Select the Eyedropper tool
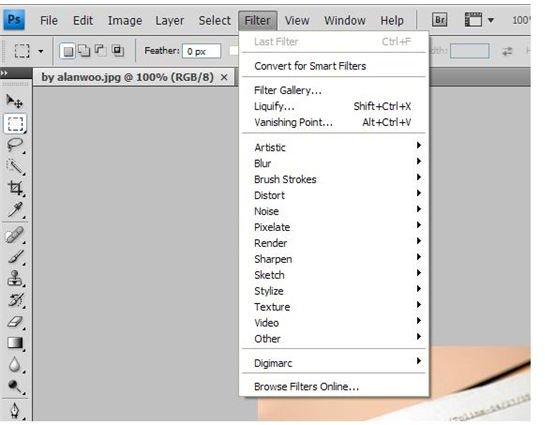The height and width of the screenshot is (425, 545). (x=15, y=210)
